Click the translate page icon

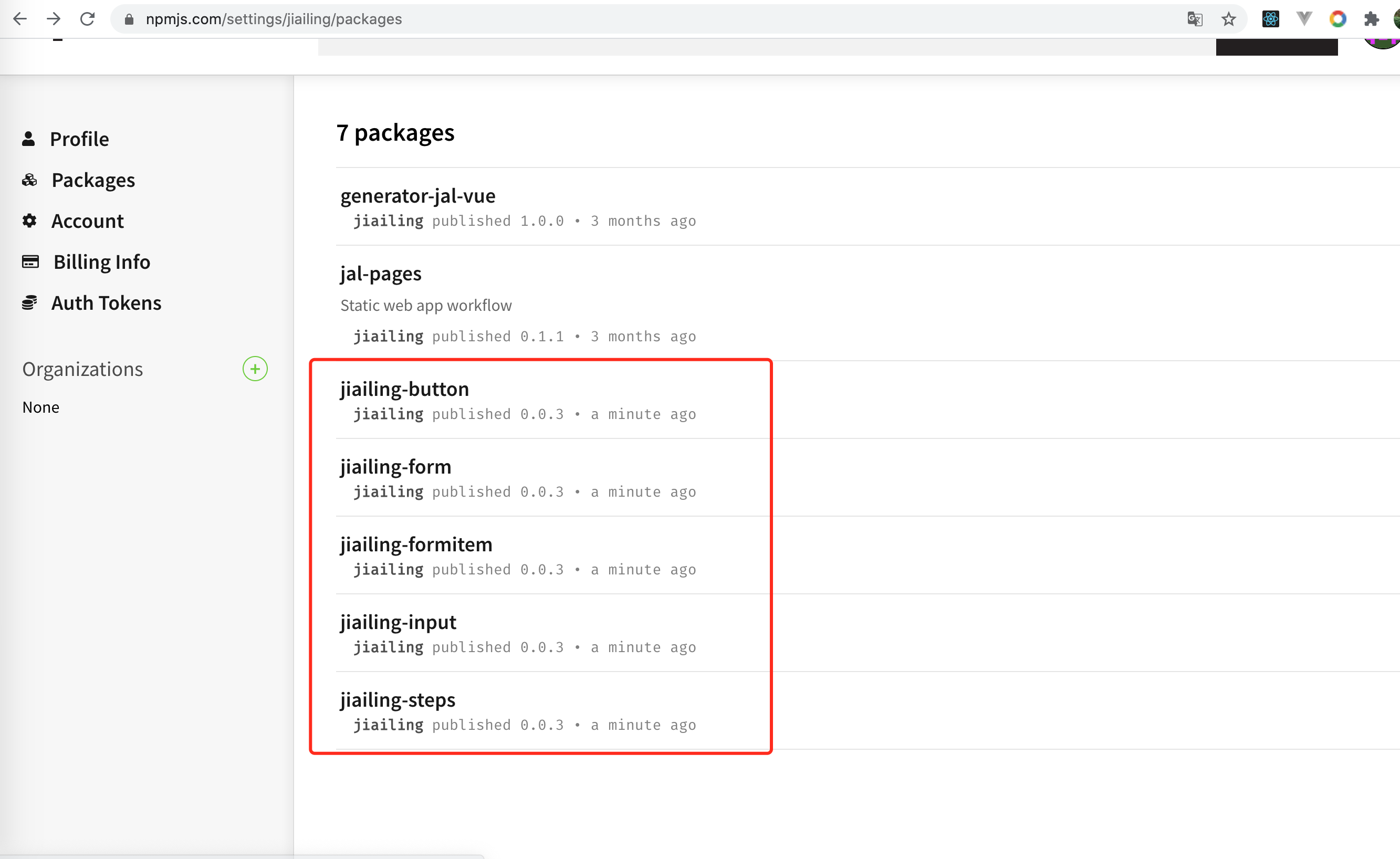click(x=1194, y=19)
